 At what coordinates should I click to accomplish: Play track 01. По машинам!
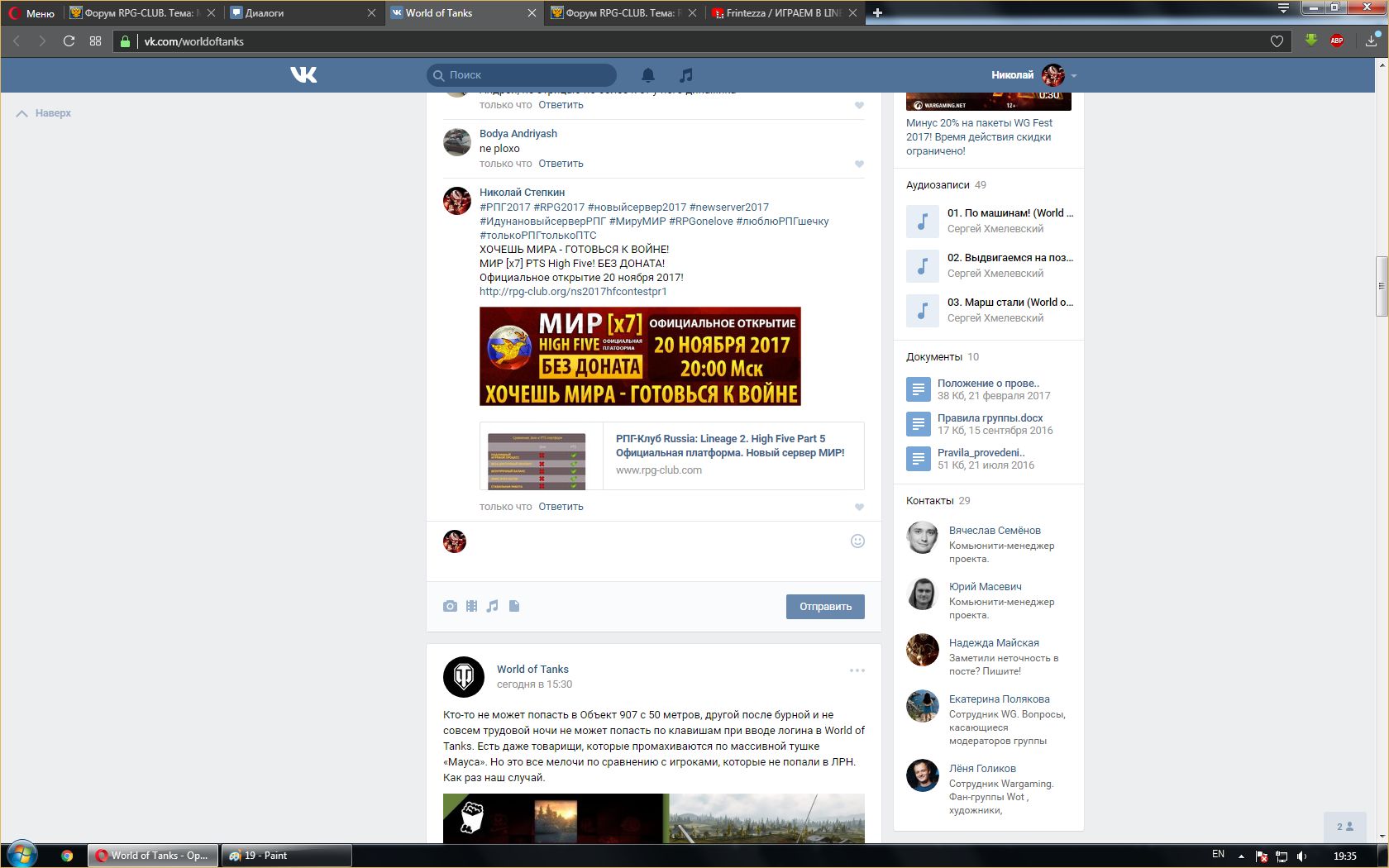pos(923,222)
